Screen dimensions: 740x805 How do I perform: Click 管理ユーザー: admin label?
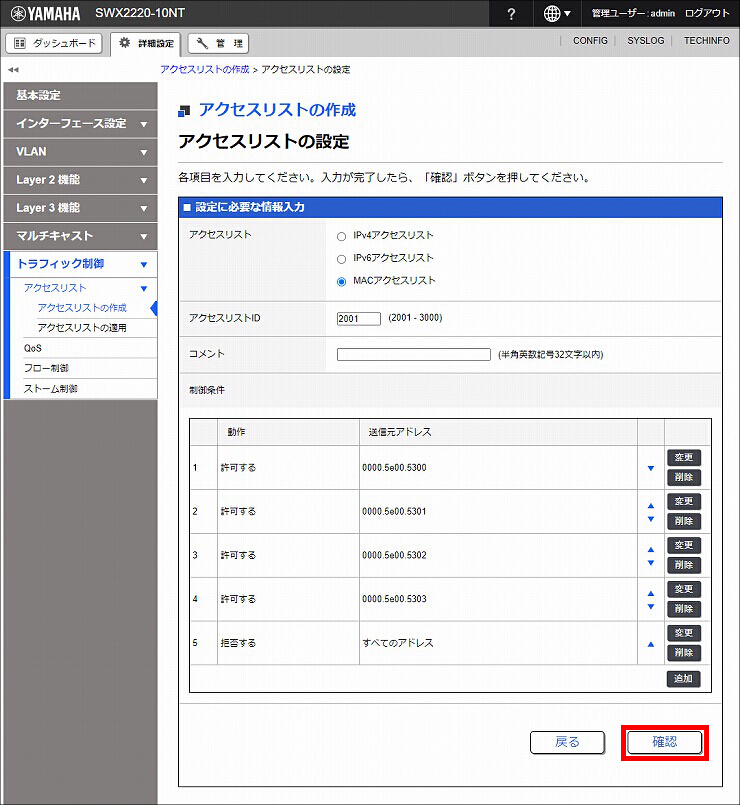coord(633,13)
